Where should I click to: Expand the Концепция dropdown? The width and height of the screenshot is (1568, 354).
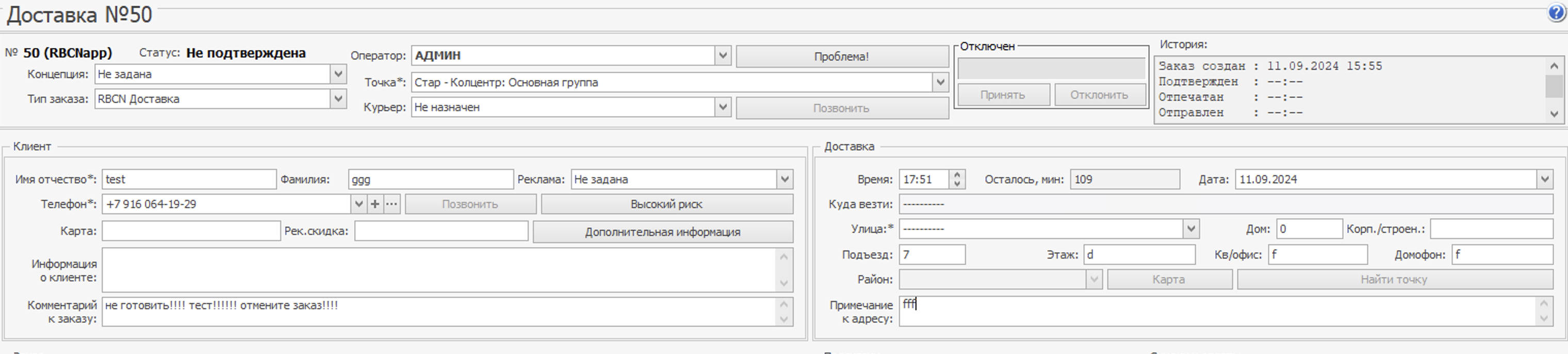coord(338,74)
